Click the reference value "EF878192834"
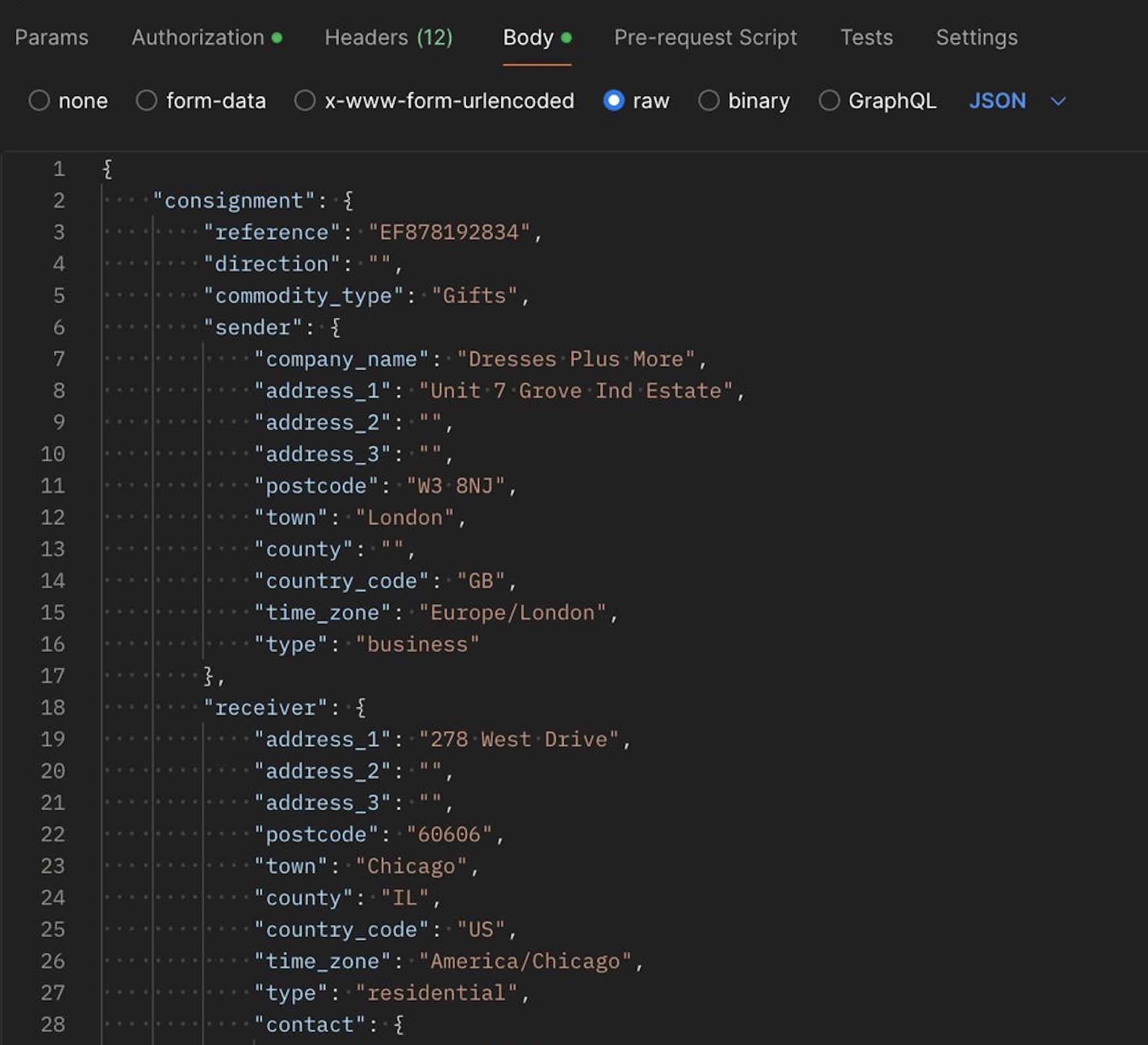This screenshot has width=1148, height=1045. [x=449, y=232]
